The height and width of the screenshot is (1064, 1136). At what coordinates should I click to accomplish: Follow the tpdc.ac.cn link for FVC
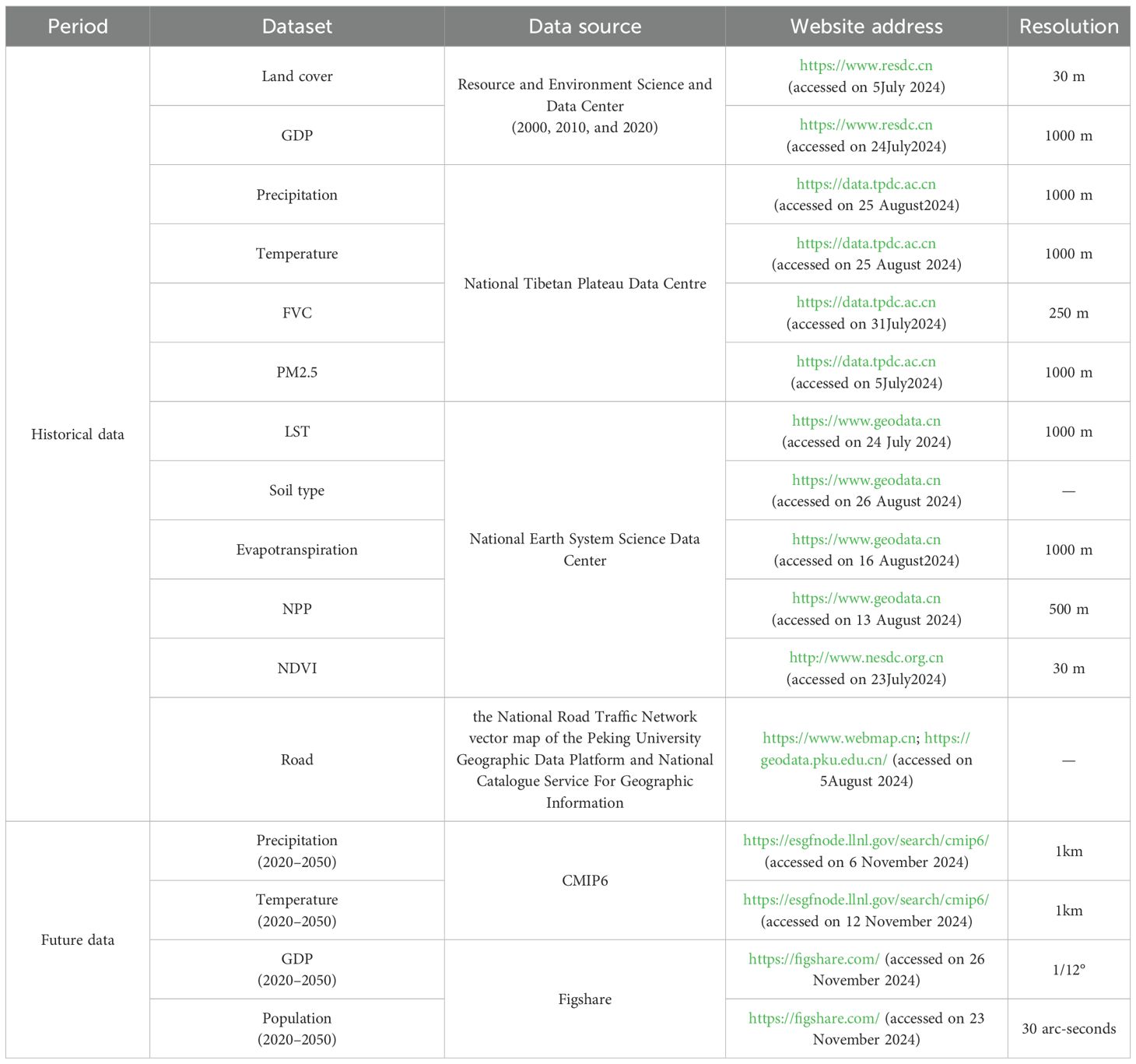865,303
